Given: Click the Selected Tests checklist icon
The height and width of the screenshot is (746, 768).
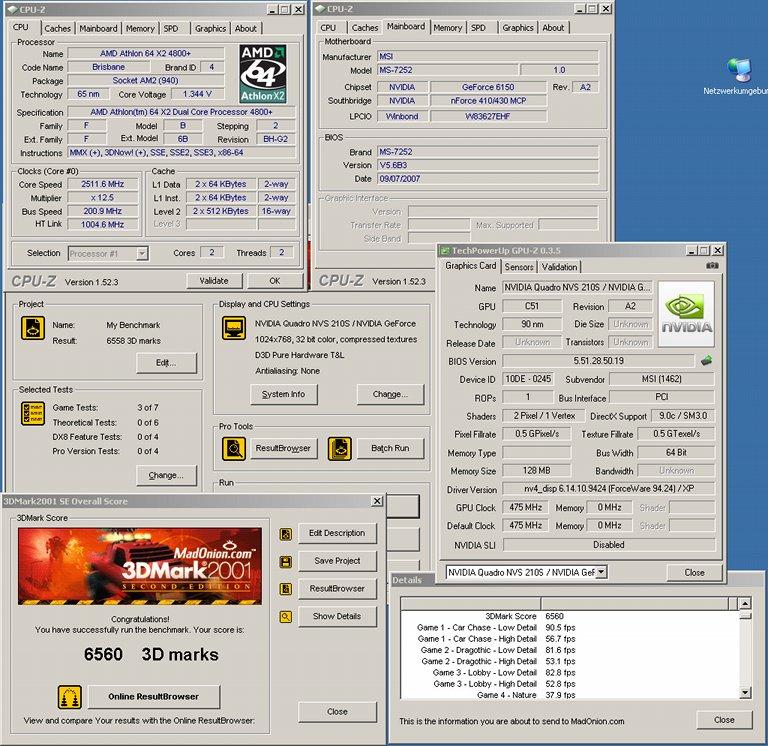Looking at the screenshot, I should coord(33,413).
